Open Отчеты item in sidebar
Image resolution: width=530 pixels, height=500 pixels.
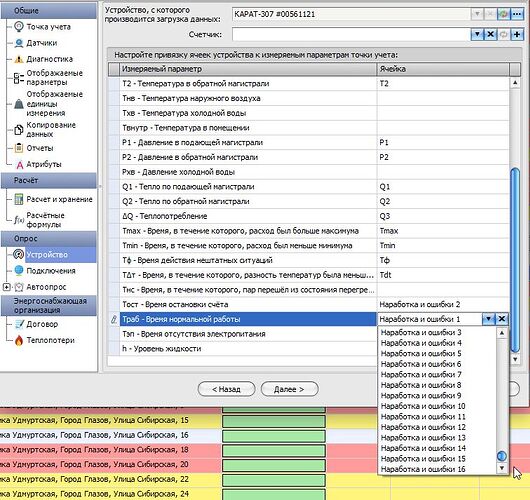click(x=40, y=148)
